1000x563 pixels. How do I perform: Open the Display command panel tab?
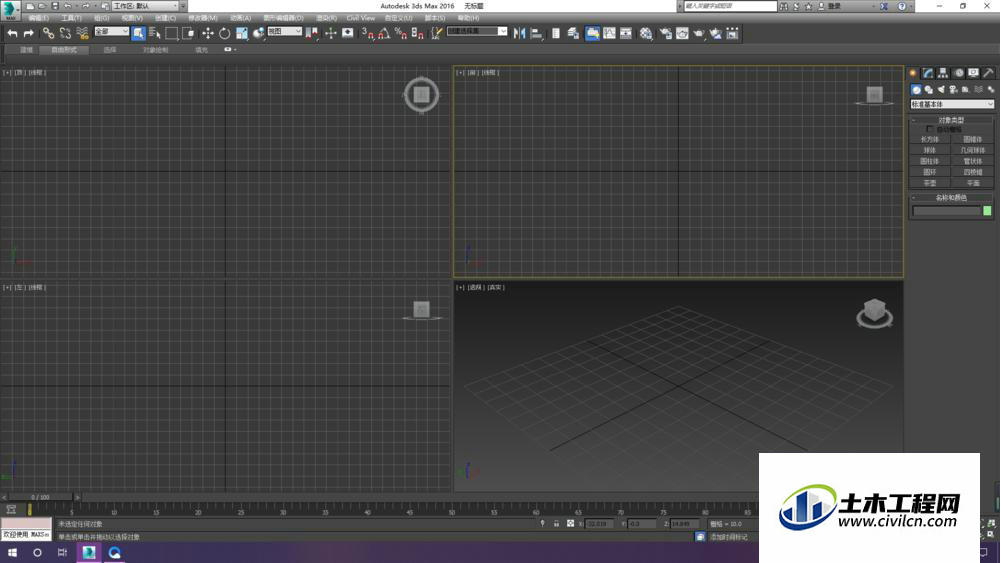pos(973,73)
